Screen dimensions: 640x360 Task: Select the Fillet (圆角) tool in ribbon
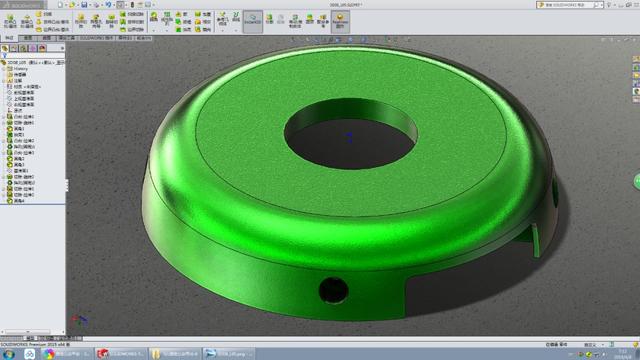(x=154, y=17)
